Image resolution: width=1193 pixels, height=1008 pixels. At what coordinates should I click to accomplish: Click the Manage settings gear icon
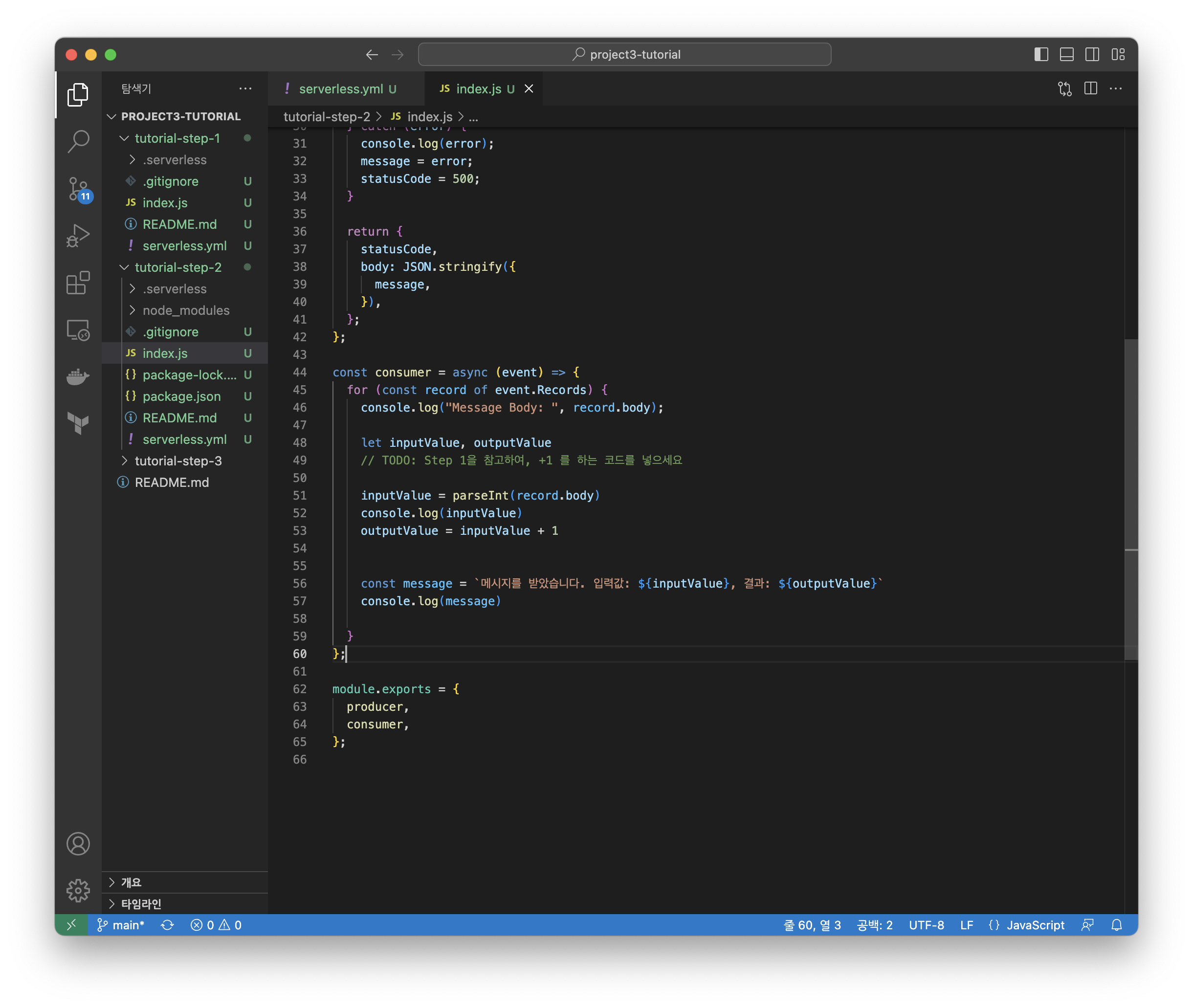click(78, 890)
